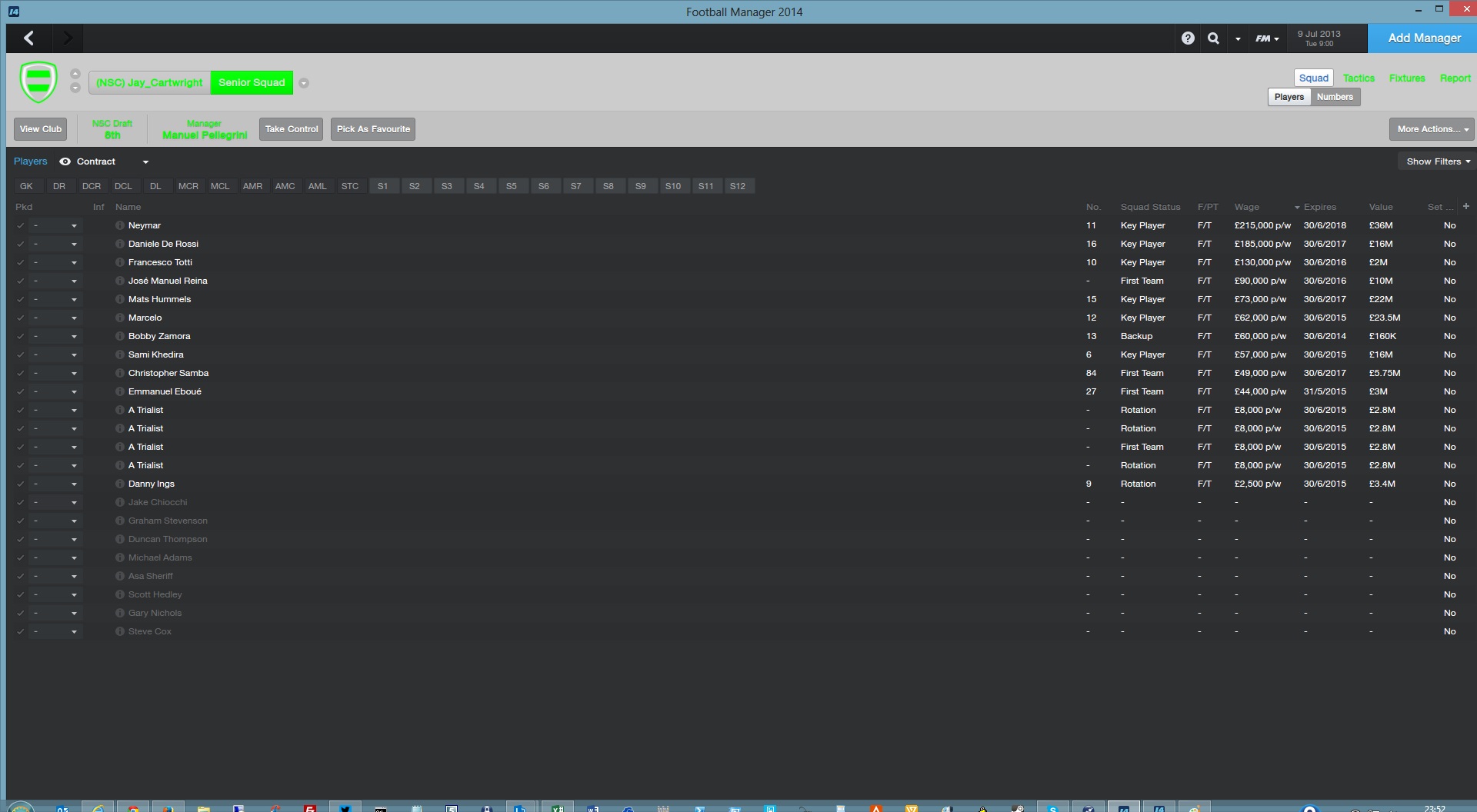
Task: Tick the Pkd checkmark for Daniele De Rossi
Action: (x=21, y=244)
